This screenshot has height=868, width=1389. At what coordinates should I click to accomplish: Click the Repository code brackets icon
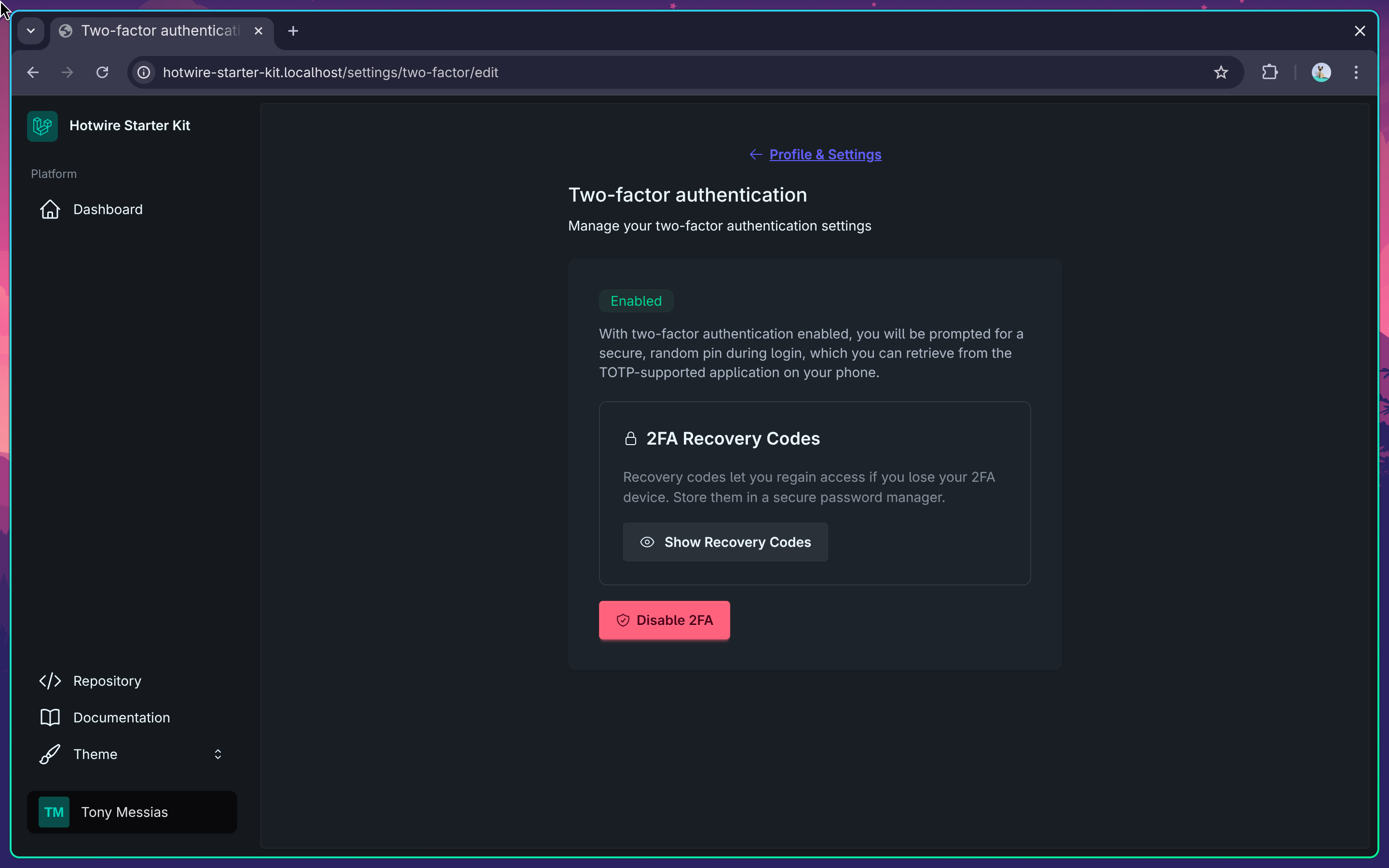pos(50,681)
